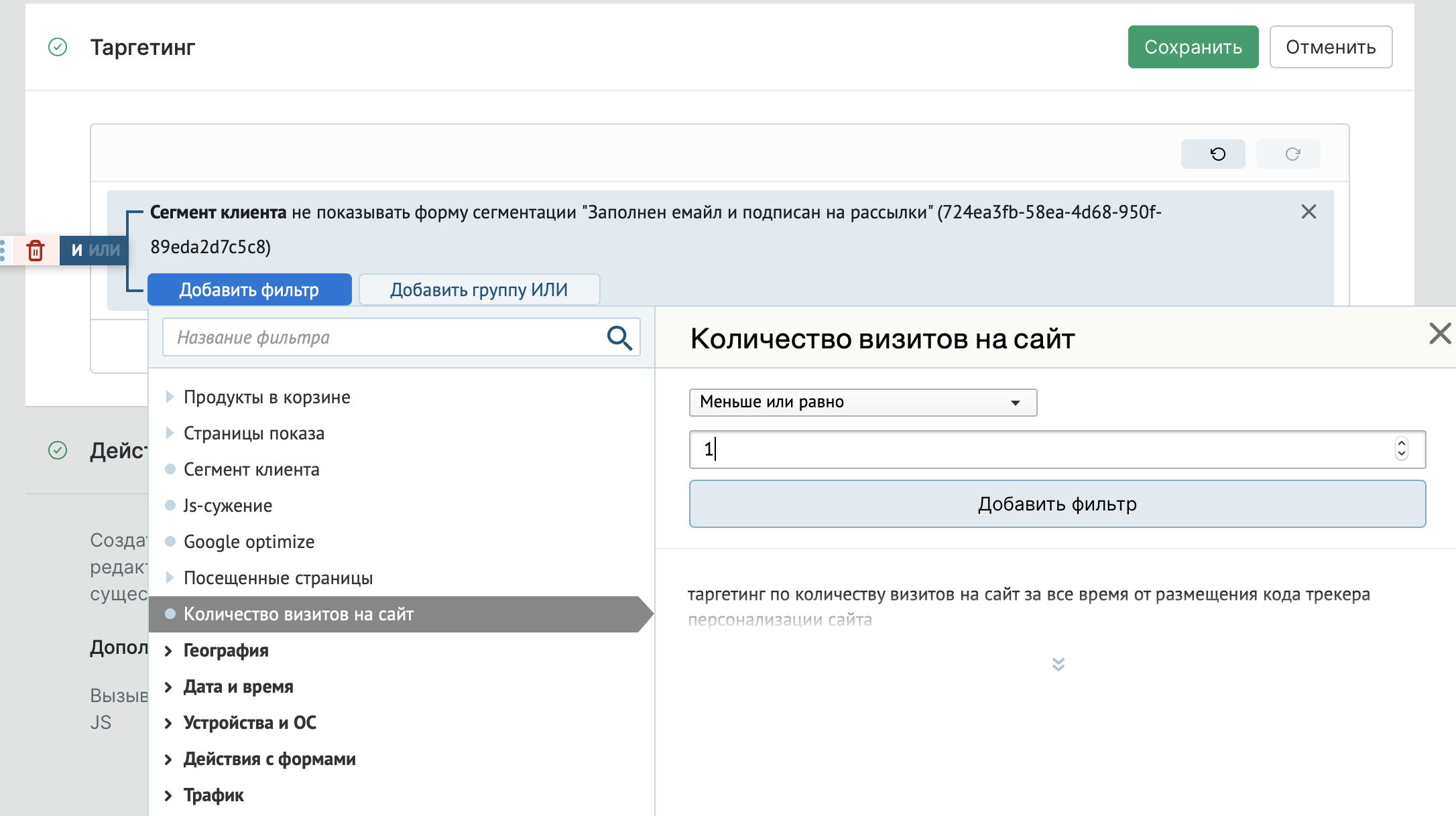Click the green check icon beside Дейс
This screenshot has height=816, width=1456.
click(58, 450)
